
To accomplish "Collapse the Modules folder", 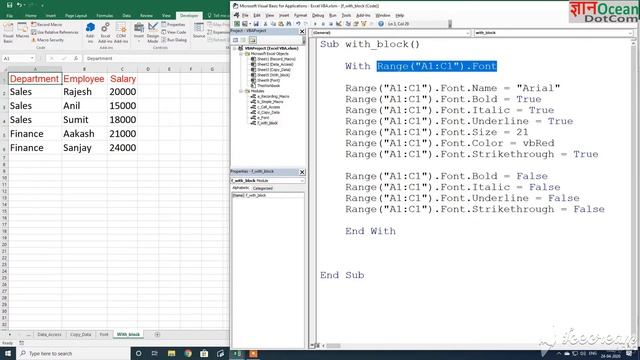I will [x=241, y=91].
